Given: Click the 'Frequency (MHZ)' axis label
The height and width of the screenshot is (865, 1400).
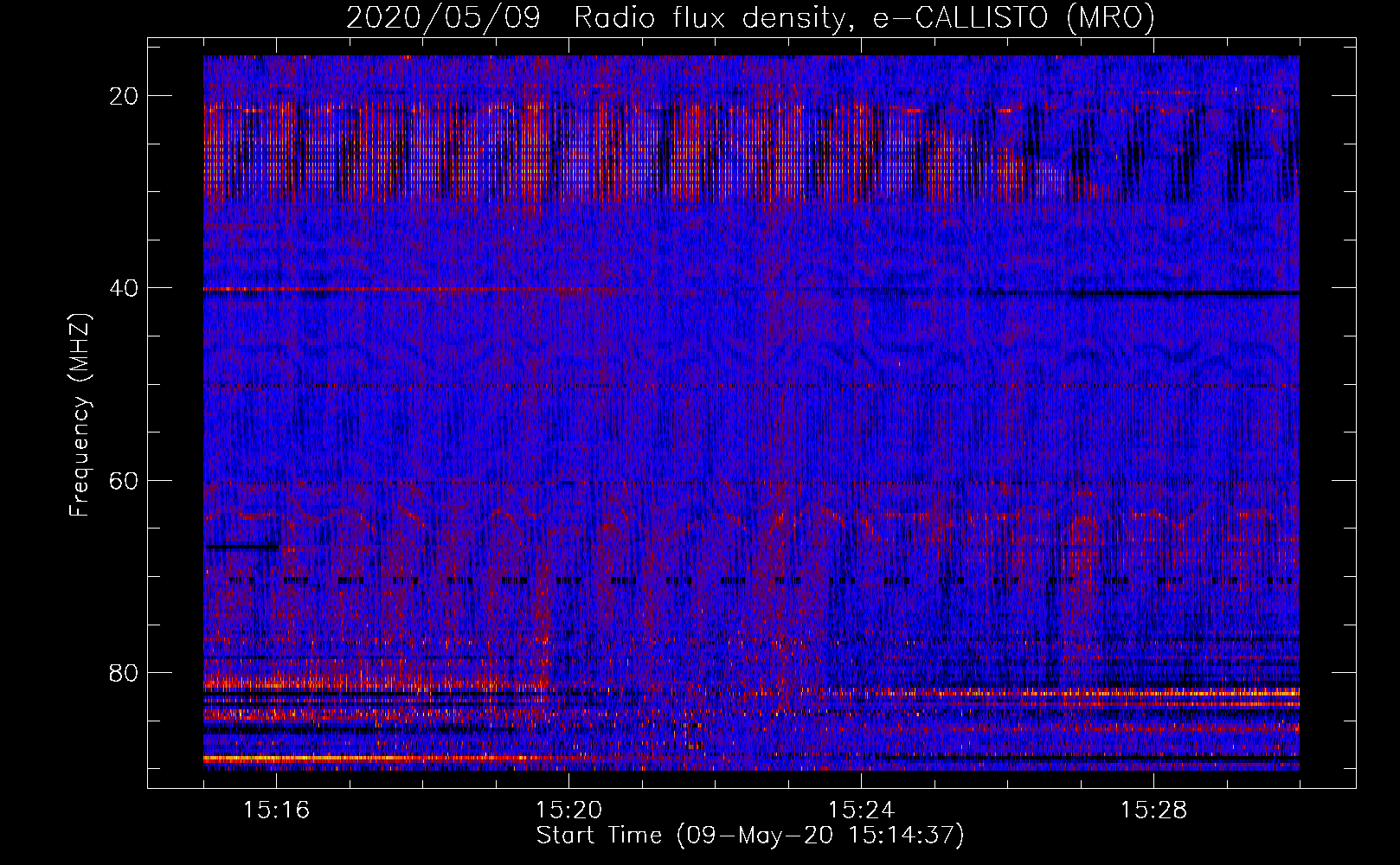Looking at the screenshot, I should coord(80,415).
